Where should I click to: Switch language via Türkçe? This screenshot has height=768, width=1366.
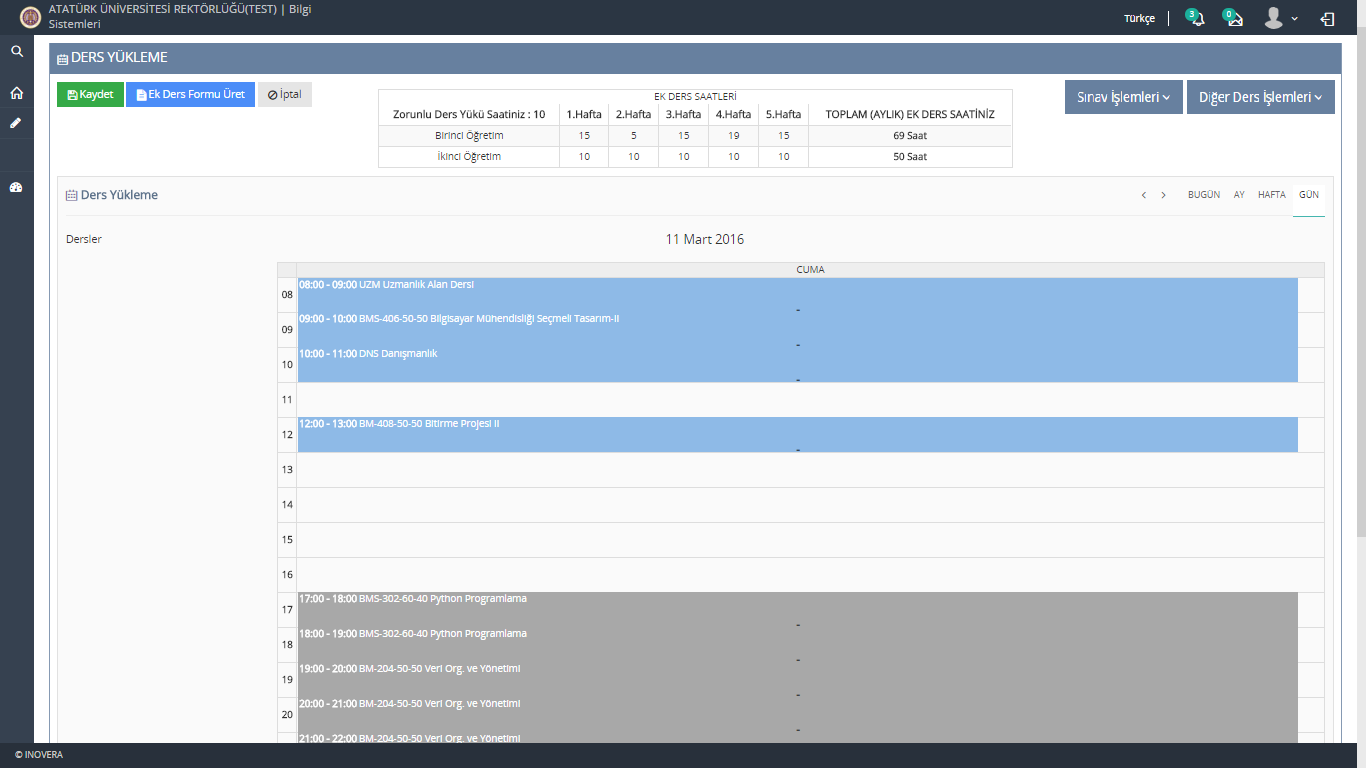tap(1139, 18)
